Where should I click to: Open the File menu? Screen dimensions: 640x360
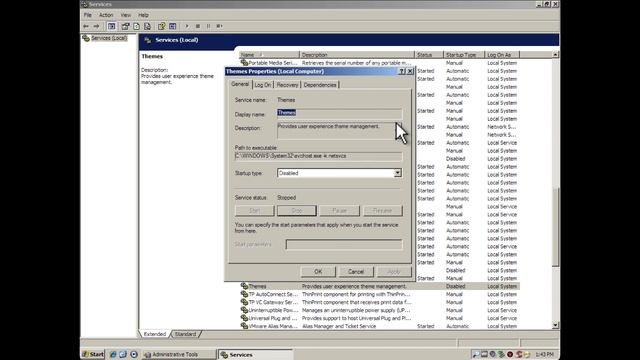point(88,15)
